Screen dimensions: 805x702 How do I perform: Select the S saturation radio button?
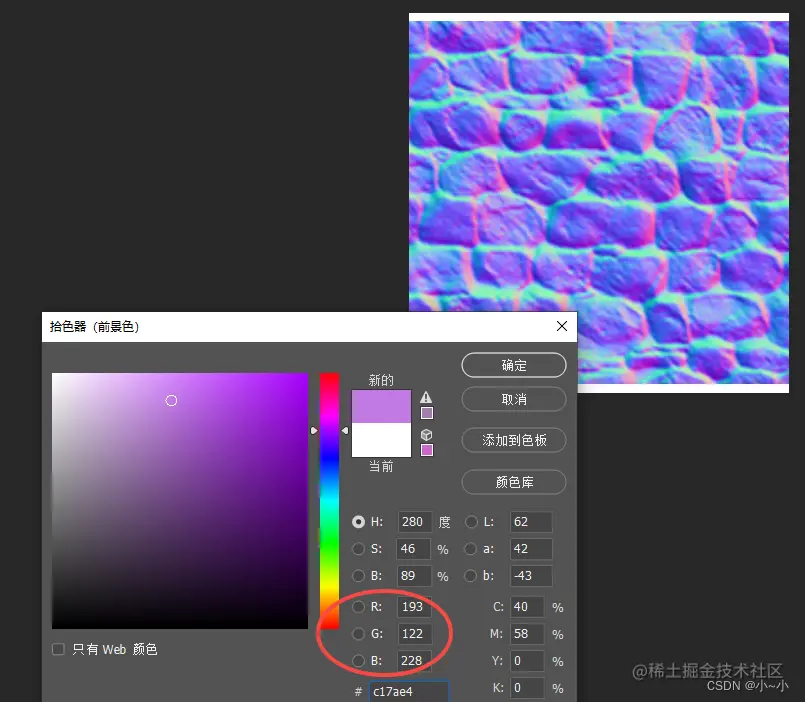click(359, 548)
